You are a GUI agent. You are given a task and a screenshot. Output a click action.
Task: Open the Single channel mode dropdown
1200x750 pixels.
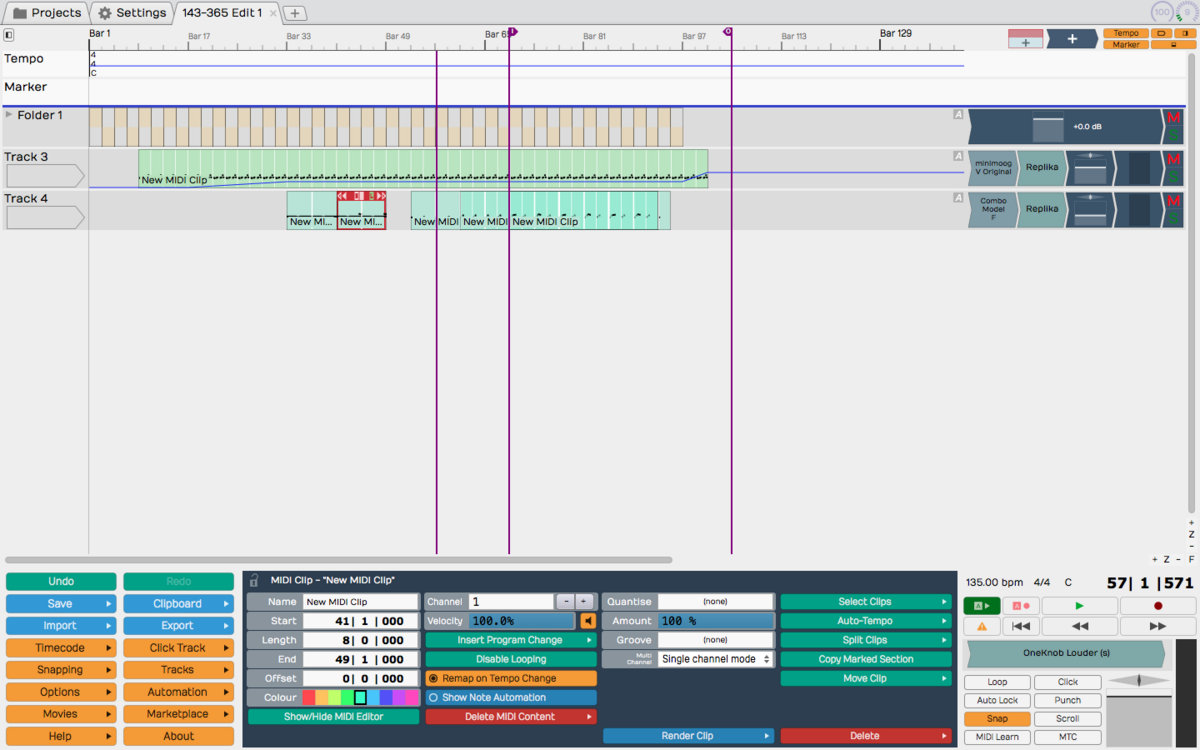point(715,659)
